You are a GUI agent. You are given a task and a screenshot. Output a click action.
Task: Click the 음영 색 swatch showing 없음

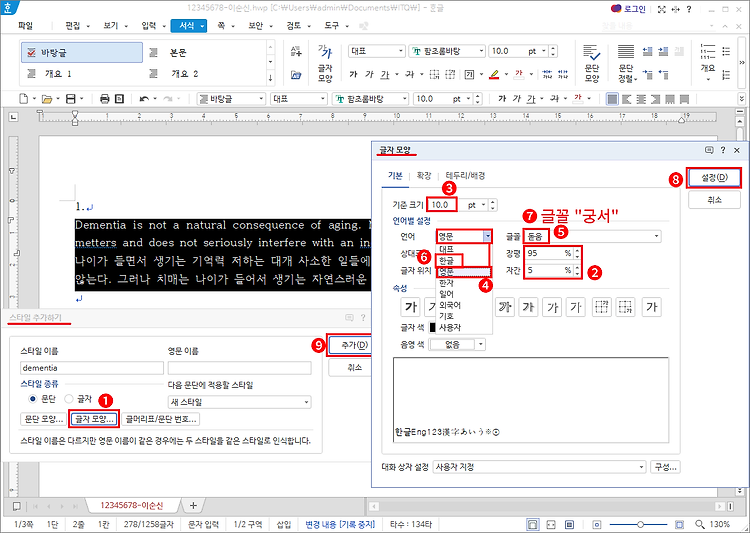click(452, 344)
